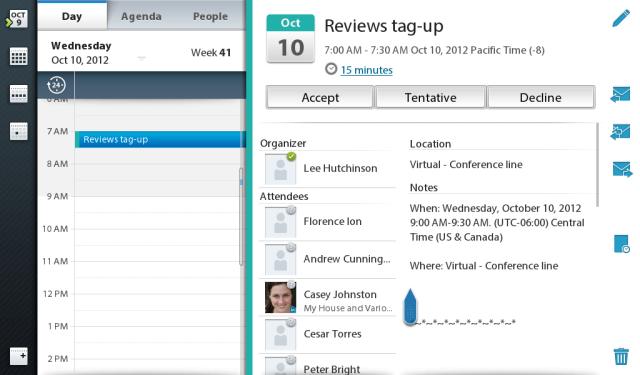Open attendee Andrew Cunning... entry

[327, 259]
